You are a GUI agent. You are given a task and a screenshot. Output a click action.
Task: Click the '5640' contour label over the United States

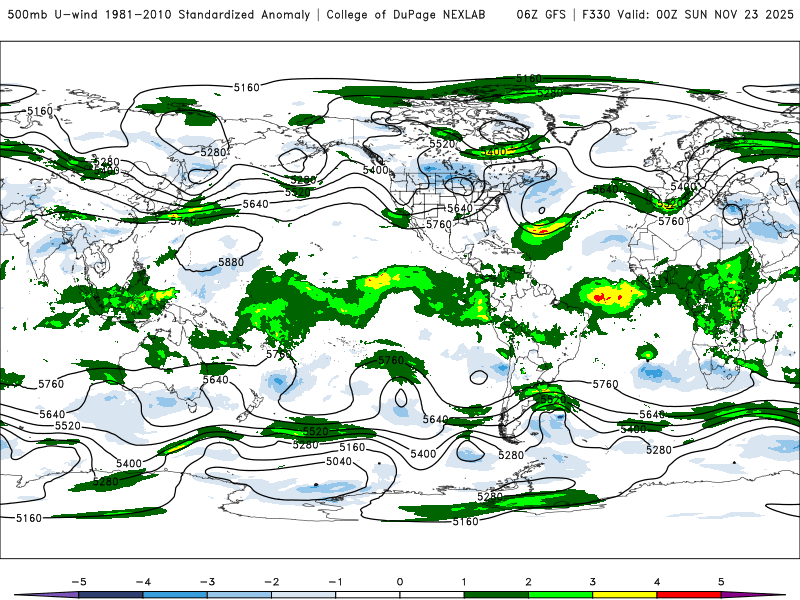click(460, 208)
